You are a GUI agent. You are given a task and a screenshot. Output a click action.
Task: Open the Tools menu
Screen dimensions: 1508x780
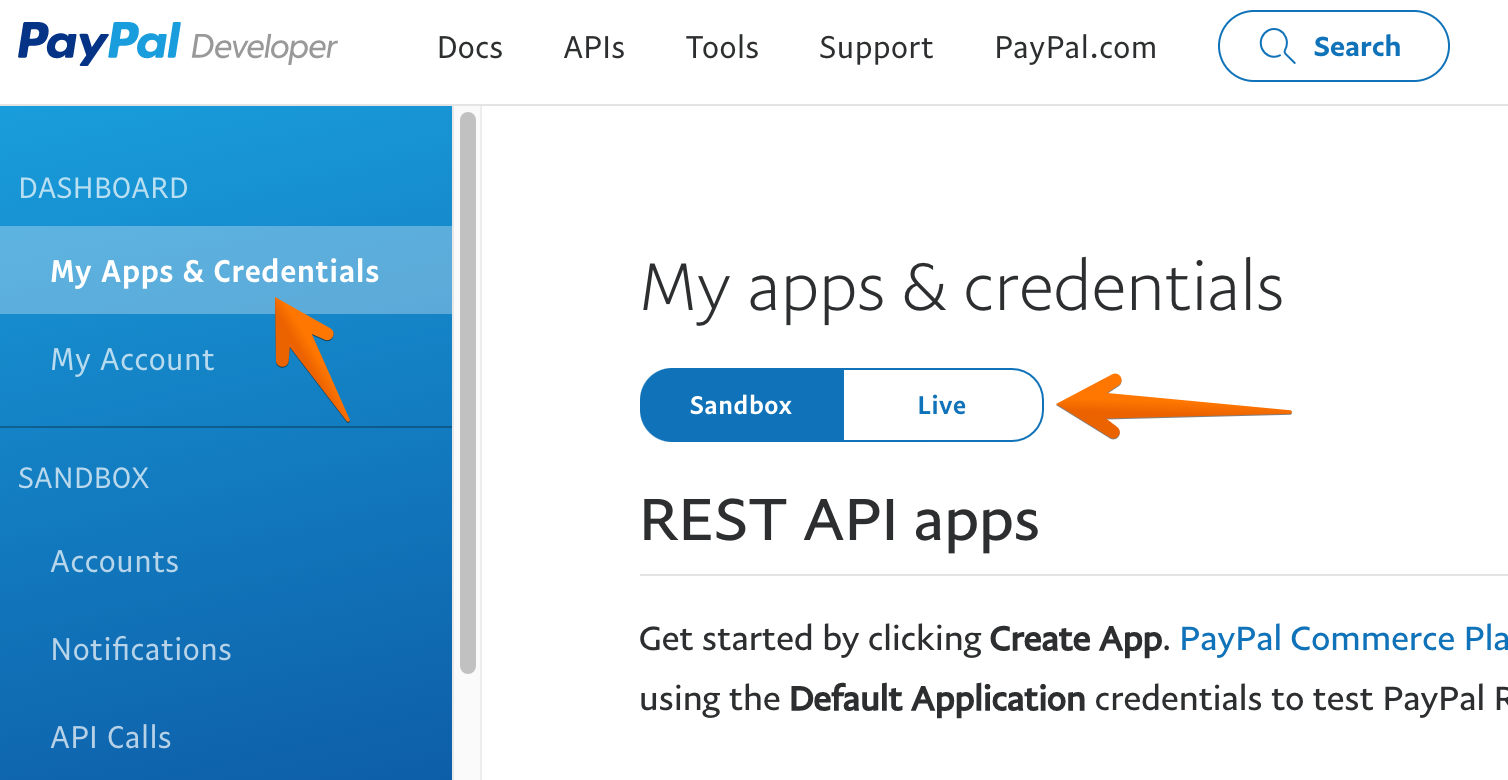click(722, 48)
